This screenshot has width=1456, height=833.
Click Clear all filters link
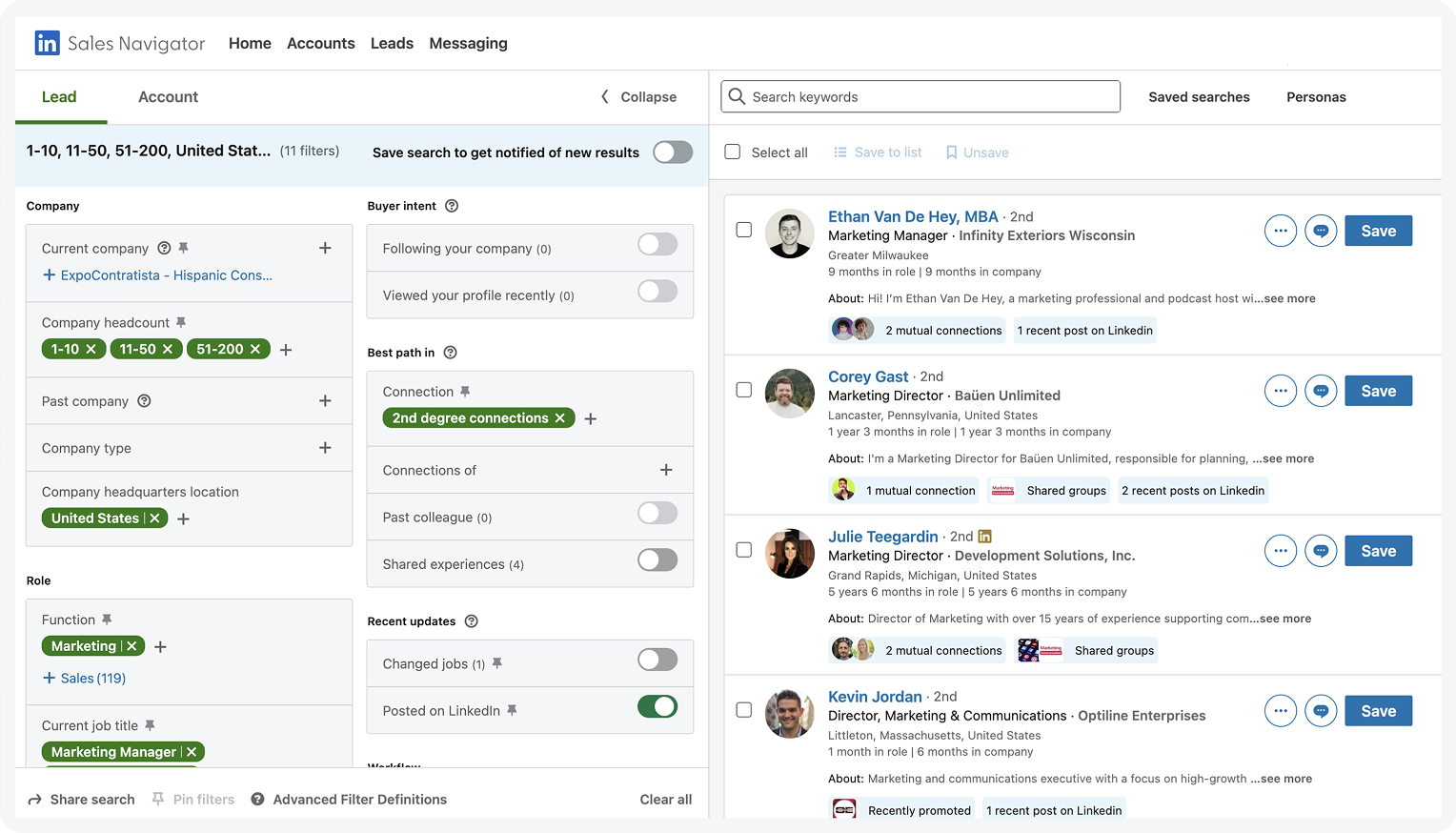pos(665,800)
